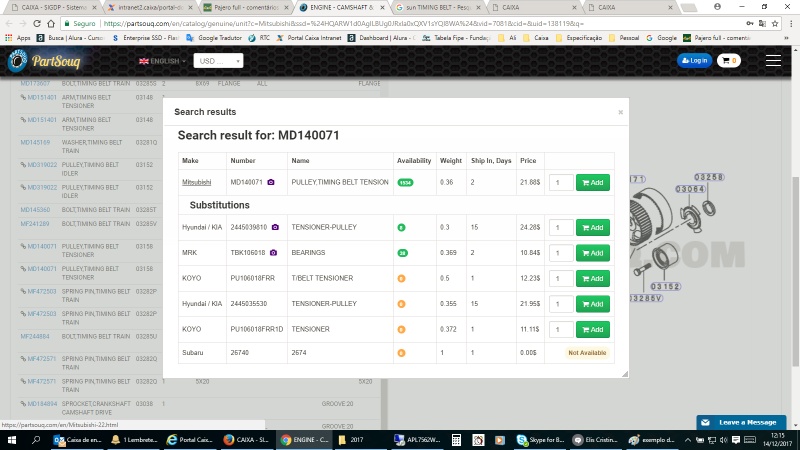Open the English language selector
Screen dimensions: 800x450
162,61
